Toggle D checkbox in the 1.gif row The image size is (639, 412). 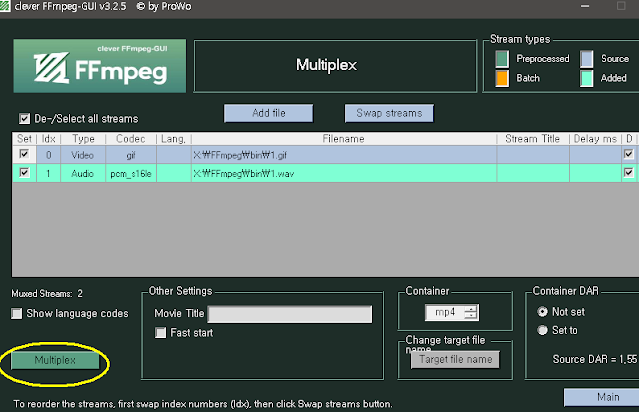[628, 154]
